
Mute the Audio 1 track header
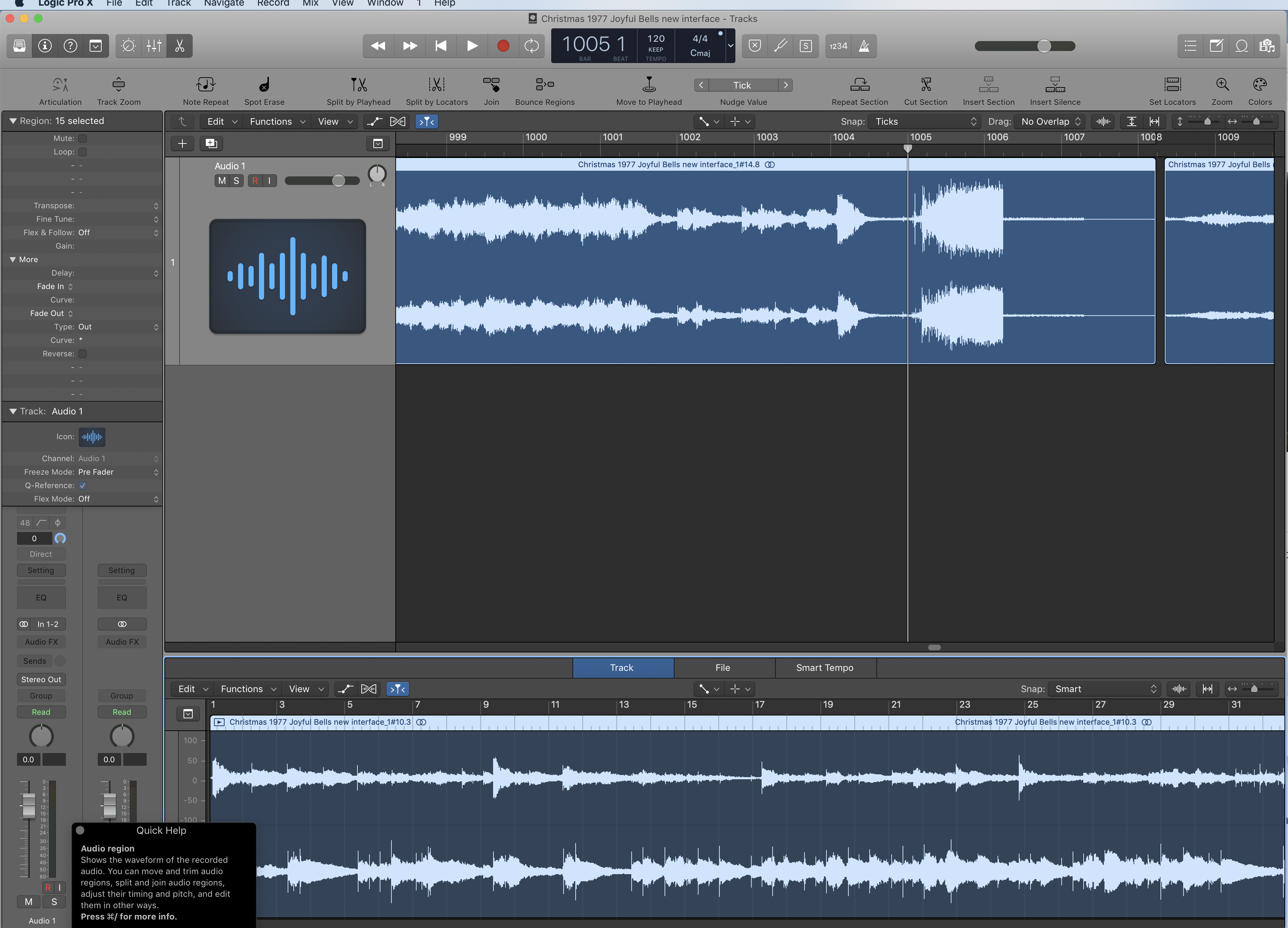[x=221, y=181]
